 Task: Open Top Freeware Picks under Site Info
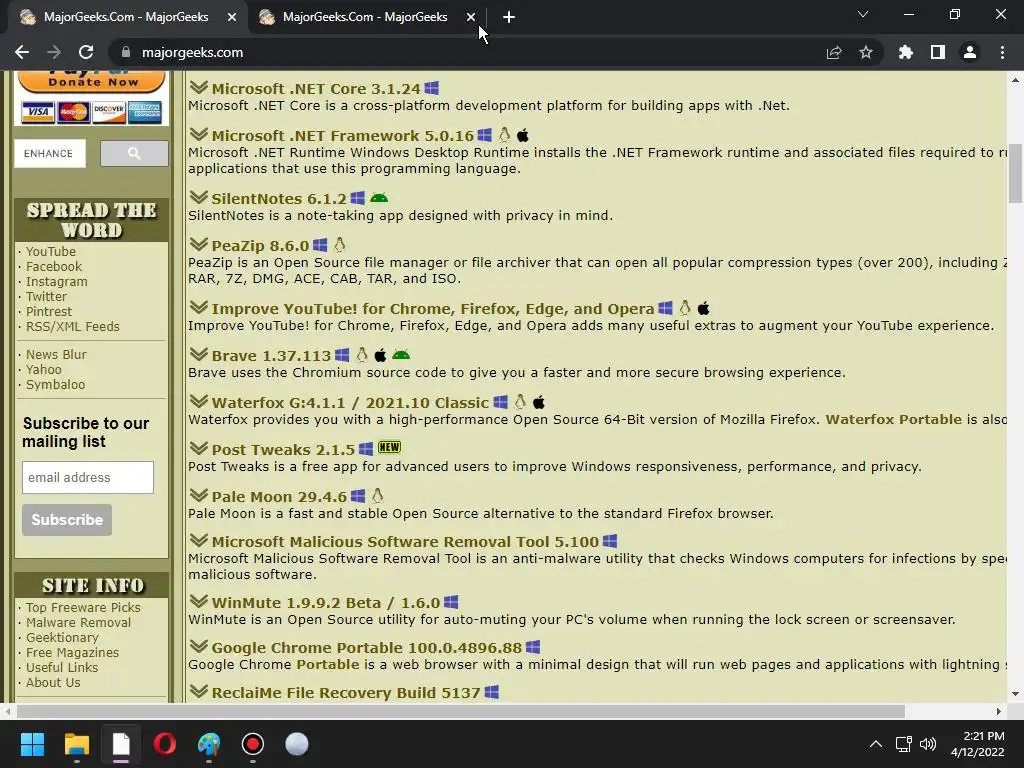tap(83, 607)
